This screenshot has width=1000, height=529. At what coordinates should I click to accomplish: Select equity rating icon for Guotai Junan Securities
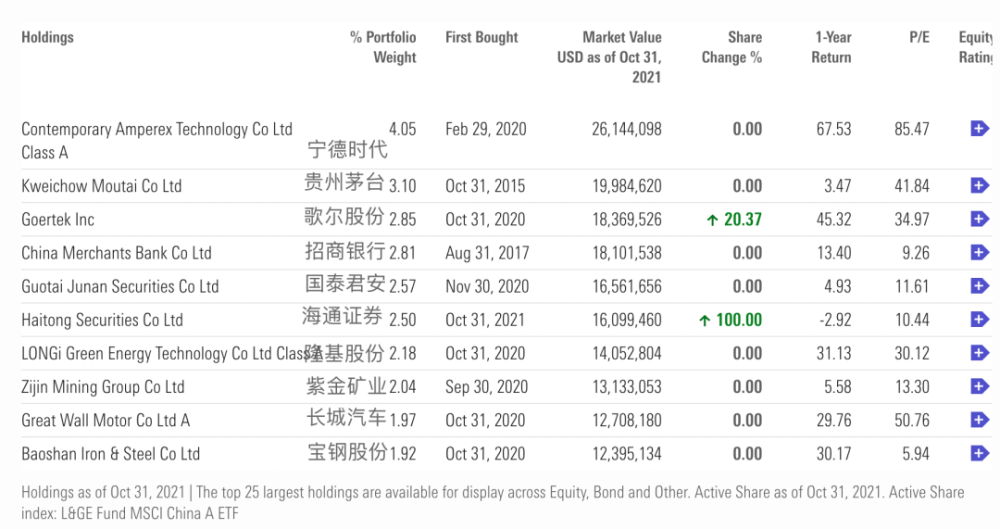(x=979, y=286)
